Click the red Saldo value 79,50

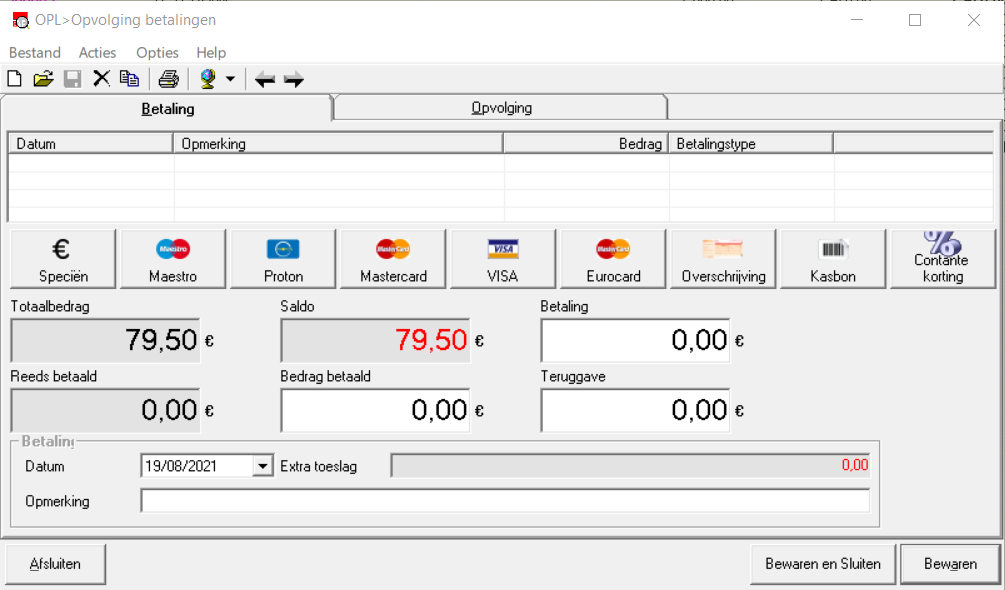pos(431,340)
